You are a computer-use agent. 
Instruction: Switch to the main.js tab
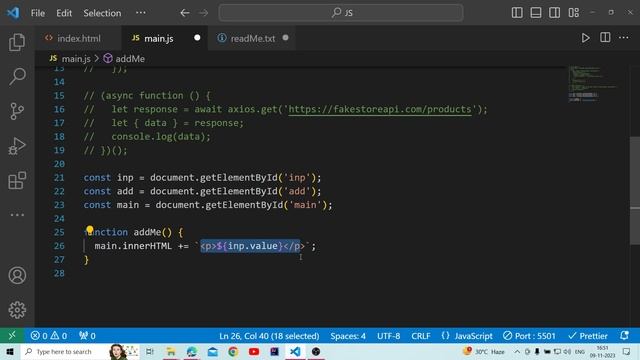tap(164, 38)
